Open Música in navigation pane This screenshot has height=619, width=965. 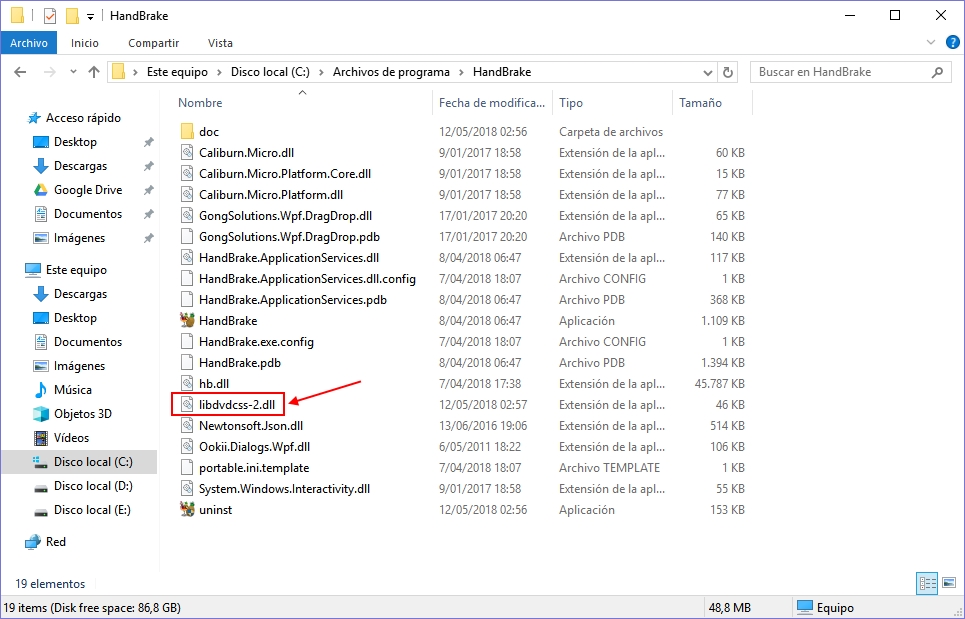click(73, 389)
